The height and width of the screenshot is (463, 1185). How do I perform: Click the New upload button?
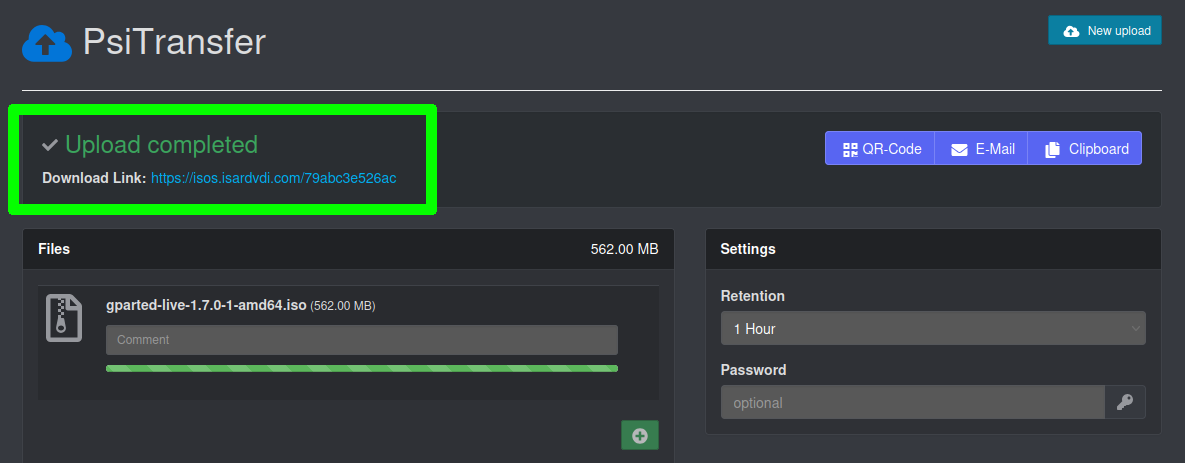click(1104, 31)
